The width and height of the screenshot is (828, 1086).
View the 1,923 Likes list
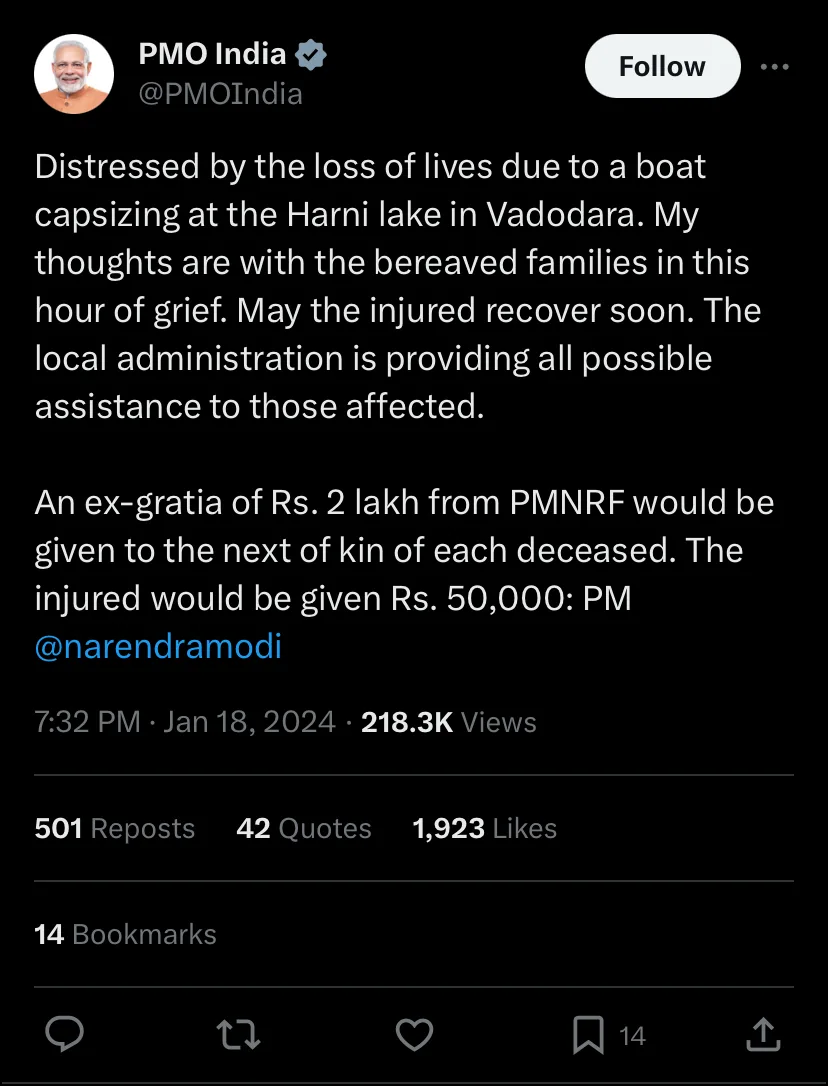[x=484, y=828]
